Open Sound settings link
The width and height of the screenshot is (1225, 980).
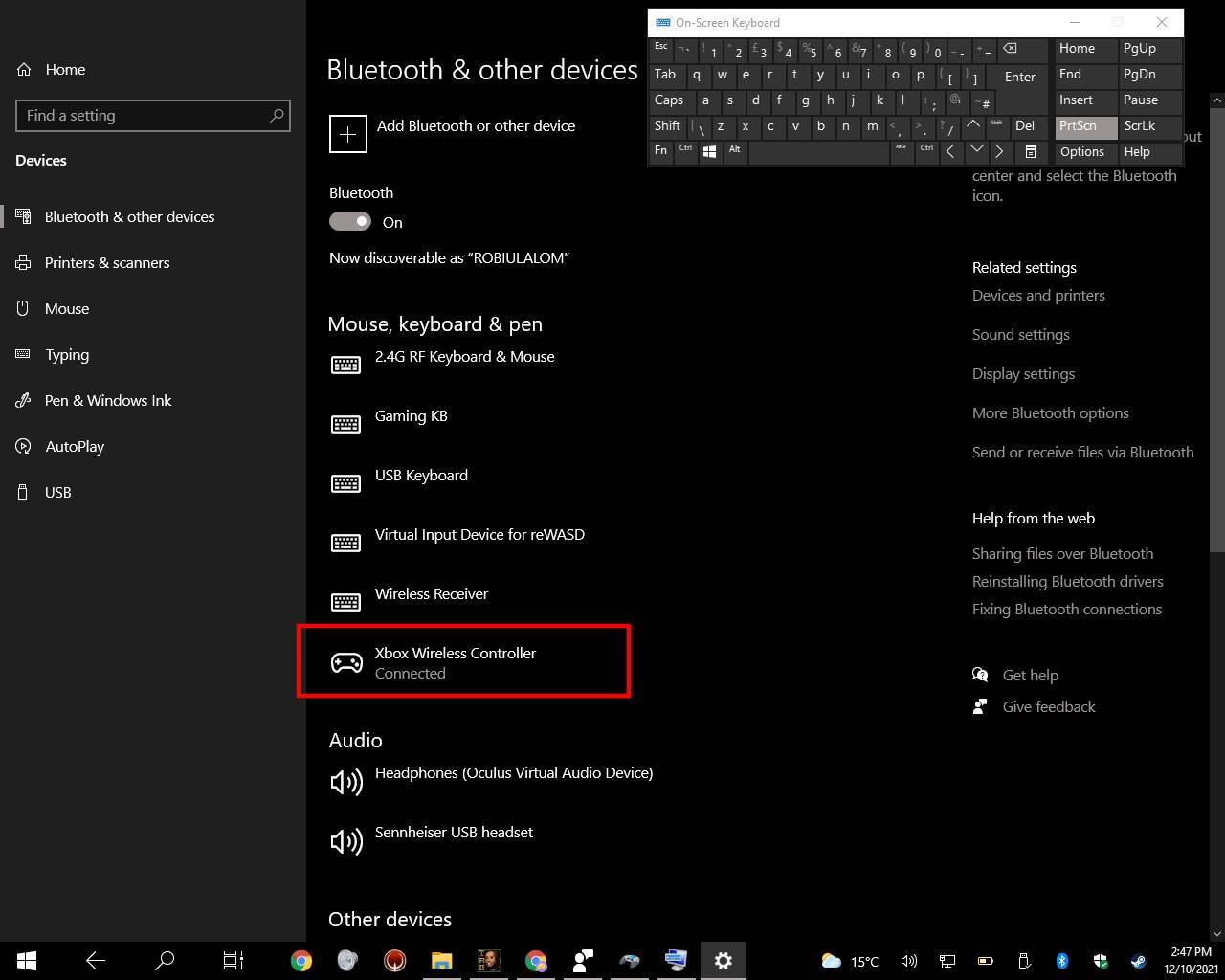coord(1021,334)
